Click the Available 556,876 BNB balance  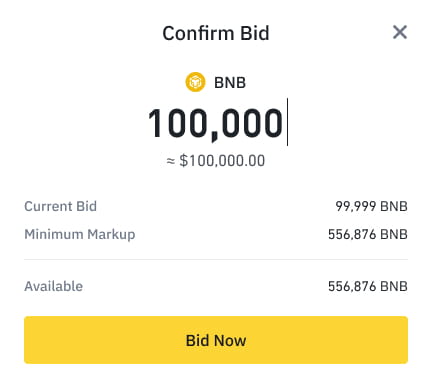(x=368, y=286)
